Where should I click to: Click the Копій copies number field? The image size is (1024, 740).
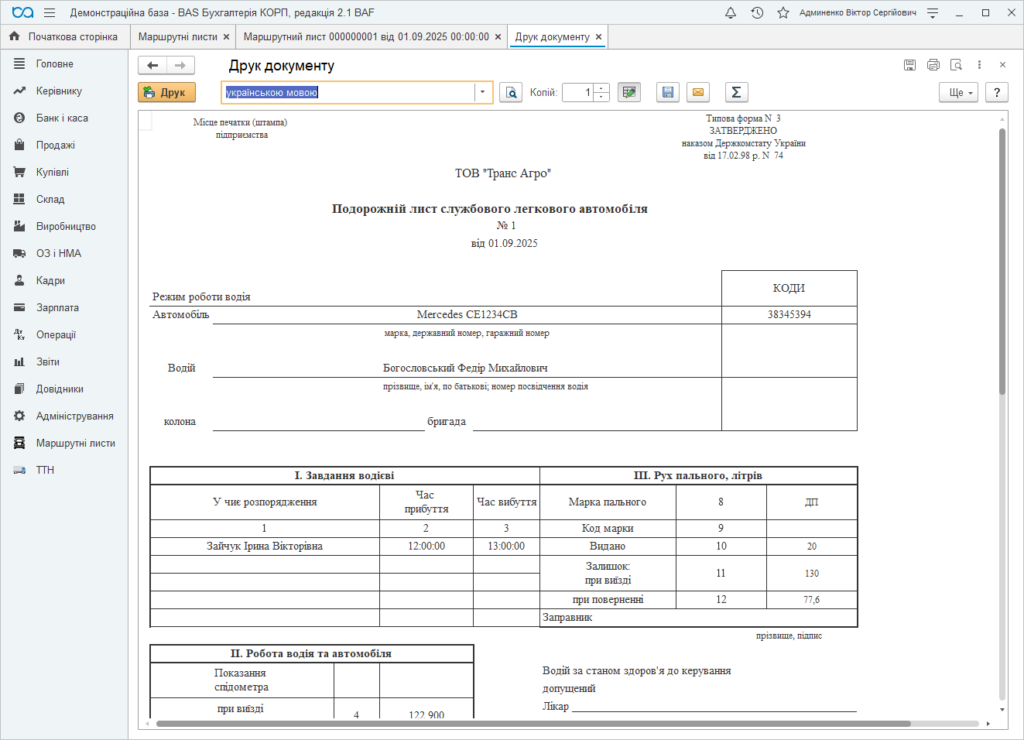tap(579, 92)
